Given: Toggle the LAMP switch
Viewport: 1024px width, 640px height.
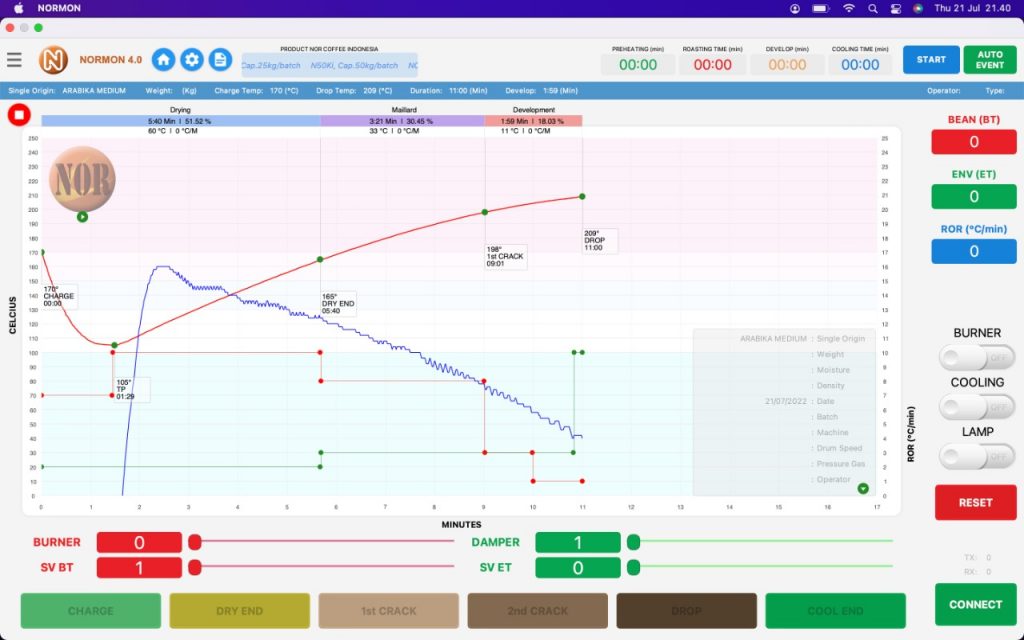Looking at the screenshot, I should [x=976, y=456].
